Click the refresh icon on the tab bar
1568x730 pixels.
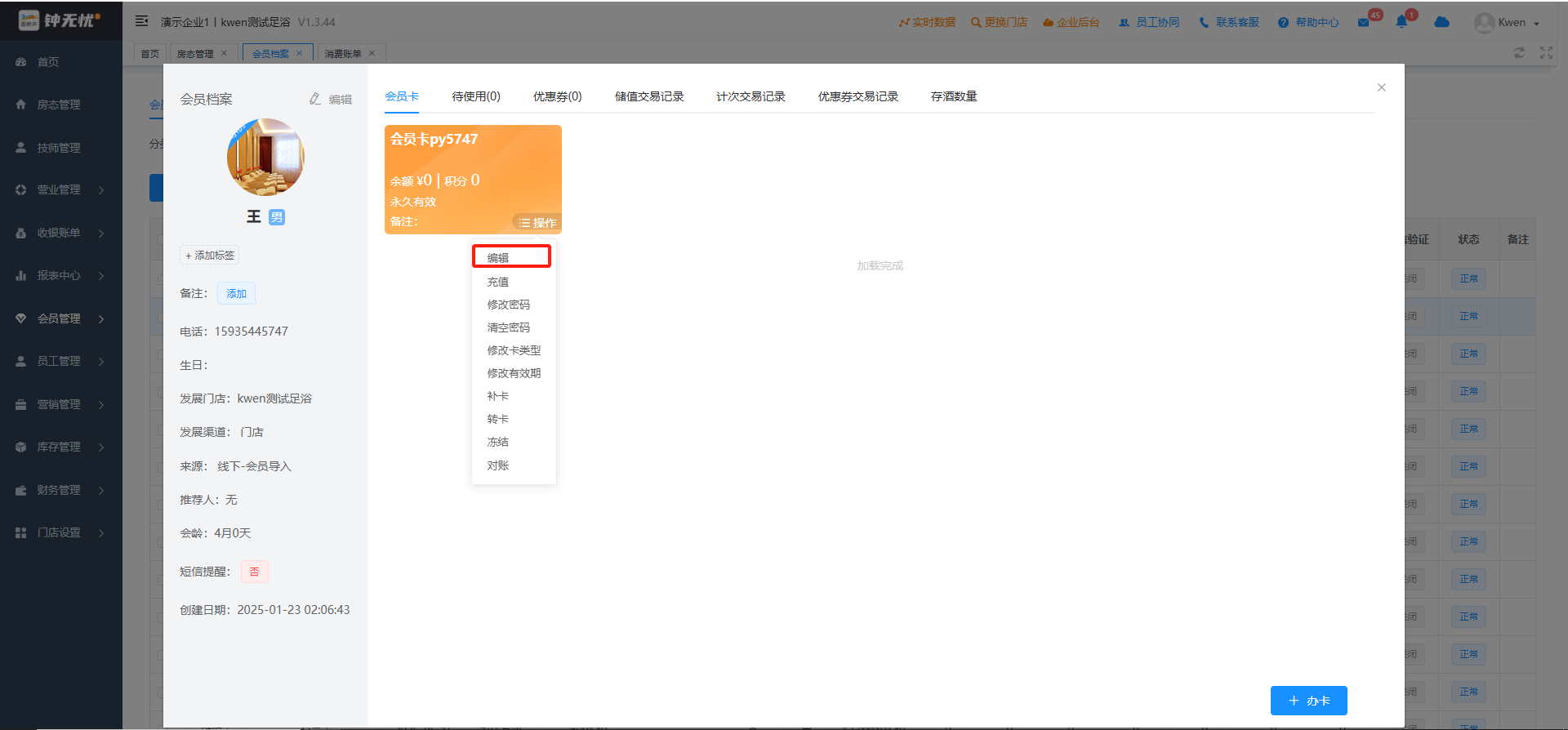(1519, 52)
